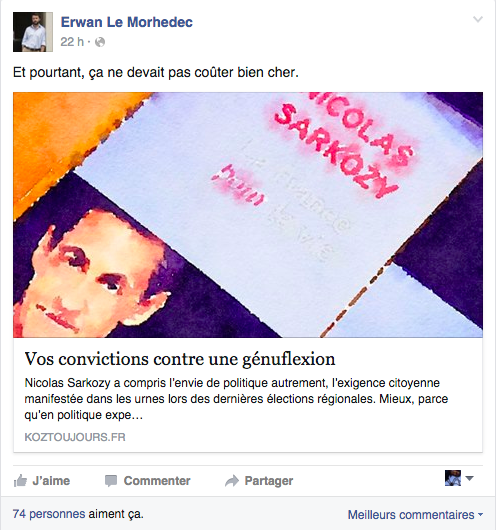Screen dimensions: 496x530
Task: Open the comment-as identity selector arrow
Action: pos(469,478)
